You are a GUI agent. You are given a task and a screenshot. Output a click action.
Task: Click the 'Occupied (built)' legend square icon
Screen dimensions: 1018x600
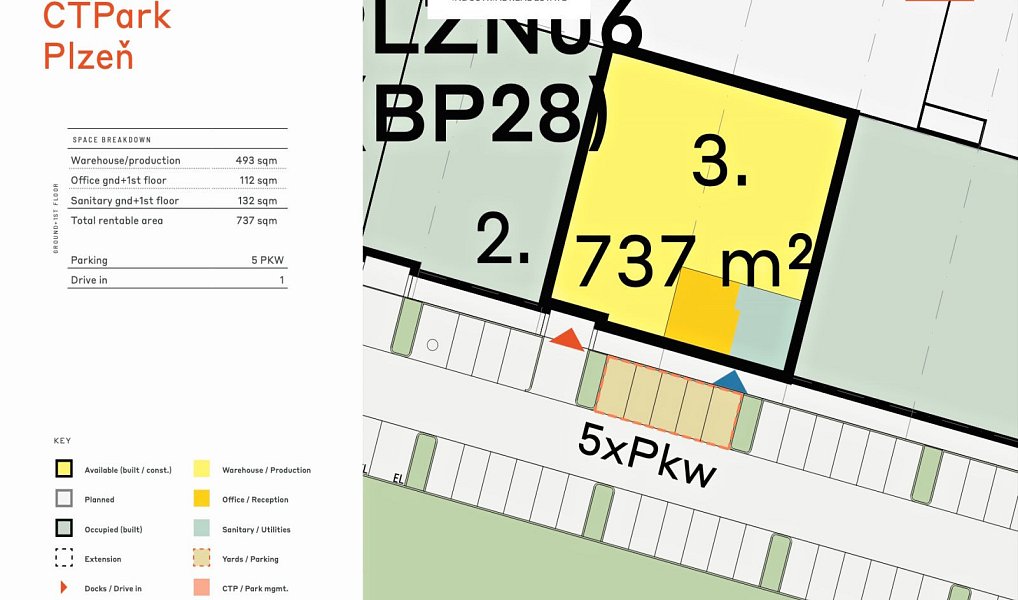[x=64, y=529]
